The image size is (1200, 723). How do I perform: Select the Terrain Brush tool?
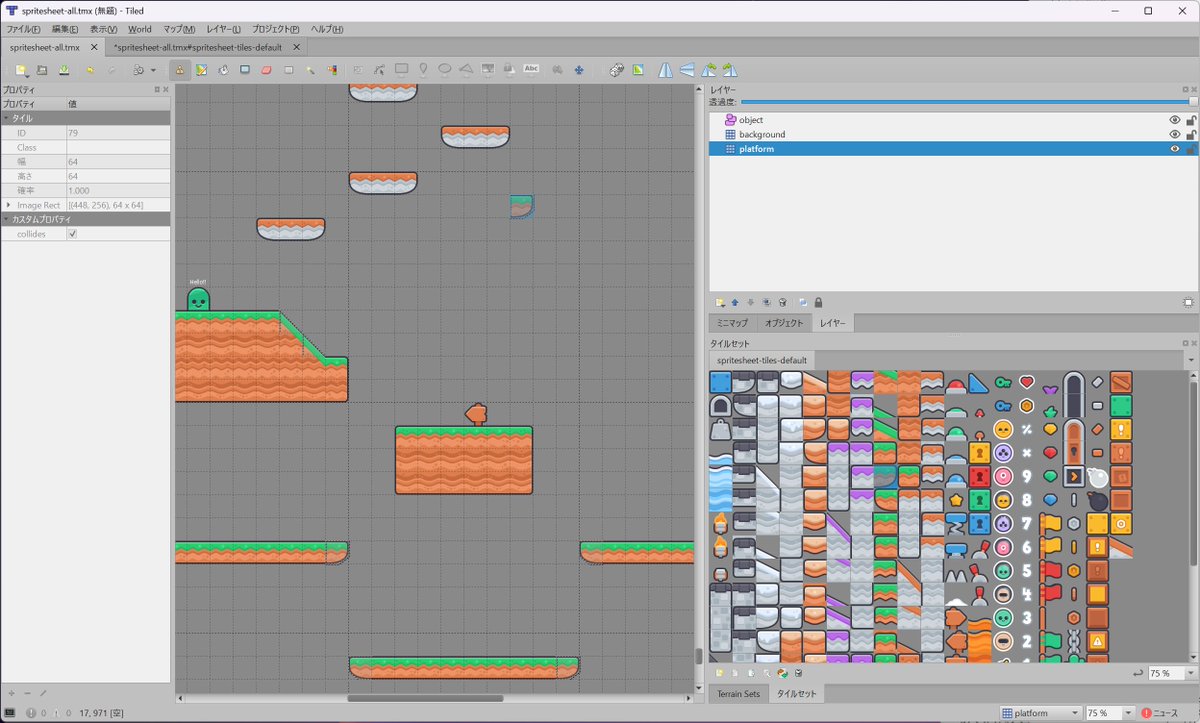(x=202, y=70)
